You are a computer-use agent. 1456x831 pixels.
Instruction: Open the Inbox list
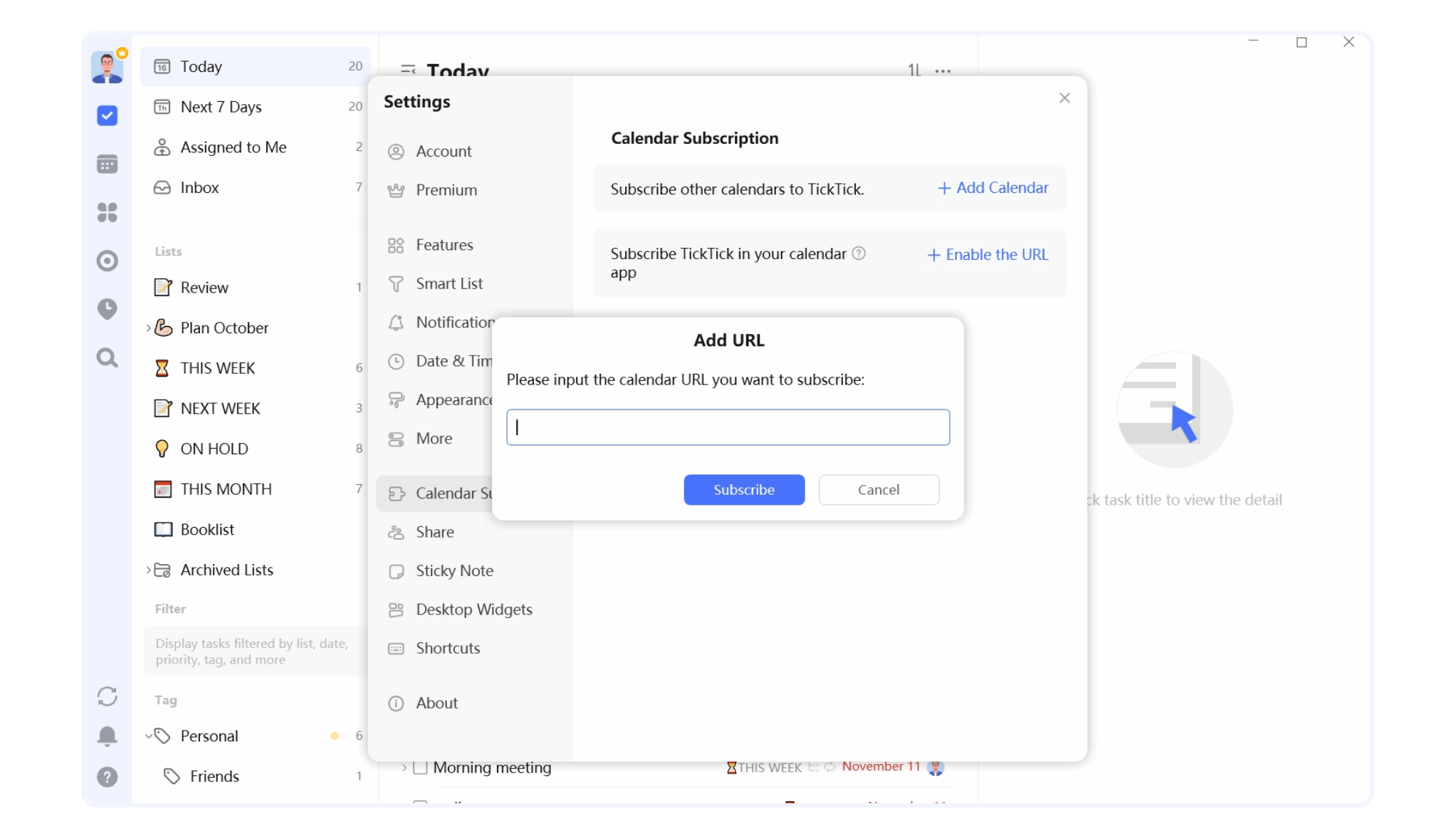256,187
